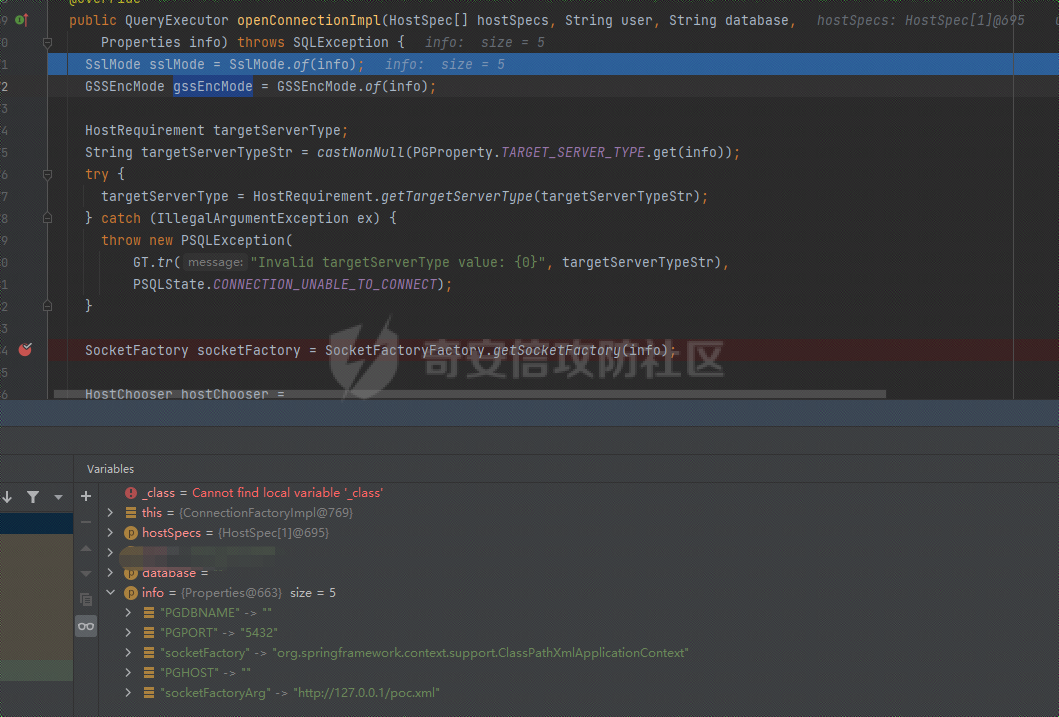The width and height of the screenshot is (1059, 717).
Task: Click the overriding method gutter icon
Action: click(21, 20)
